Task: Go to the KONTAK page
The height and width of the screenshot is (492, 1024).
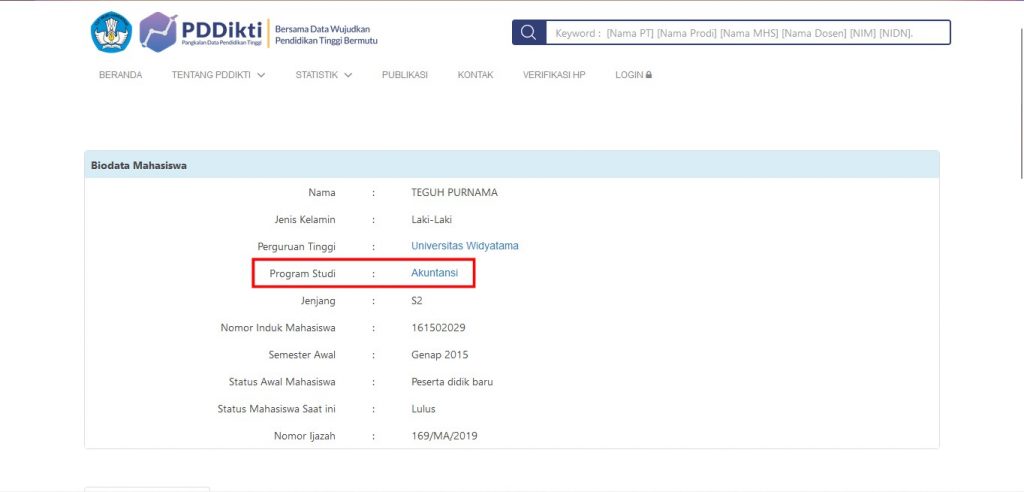Action: (475, 75)
